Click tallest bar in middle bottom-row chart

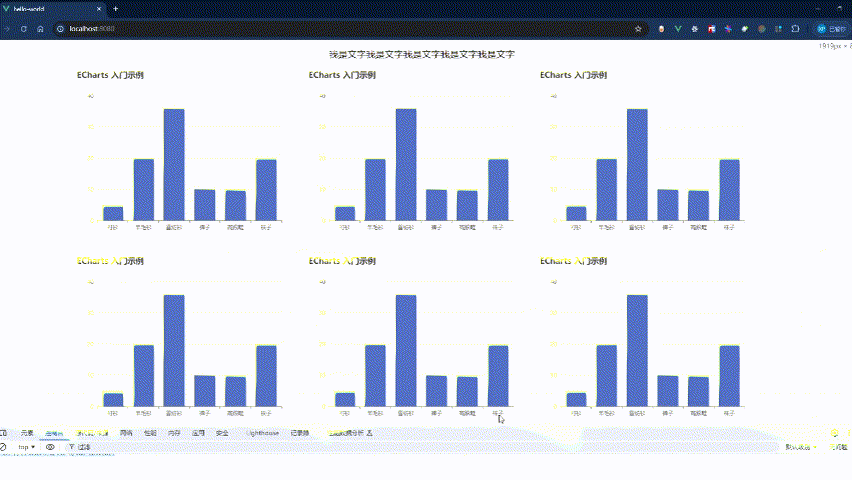tap(406, 351)
